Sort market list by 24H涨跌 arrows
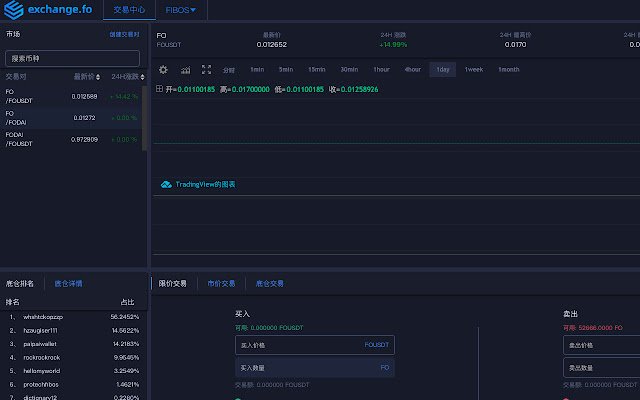This screenshot has height=400, width=640. click(142, 77)
